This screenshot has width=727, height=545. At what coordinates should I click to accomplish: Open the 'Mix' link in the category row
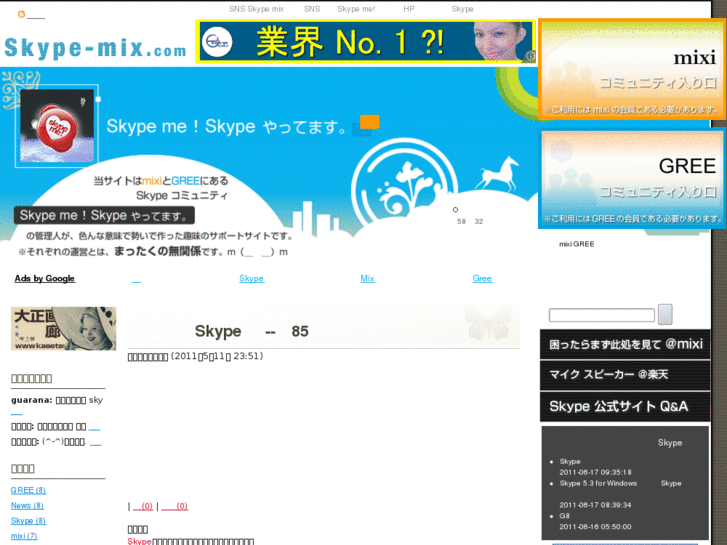[367, 278]
